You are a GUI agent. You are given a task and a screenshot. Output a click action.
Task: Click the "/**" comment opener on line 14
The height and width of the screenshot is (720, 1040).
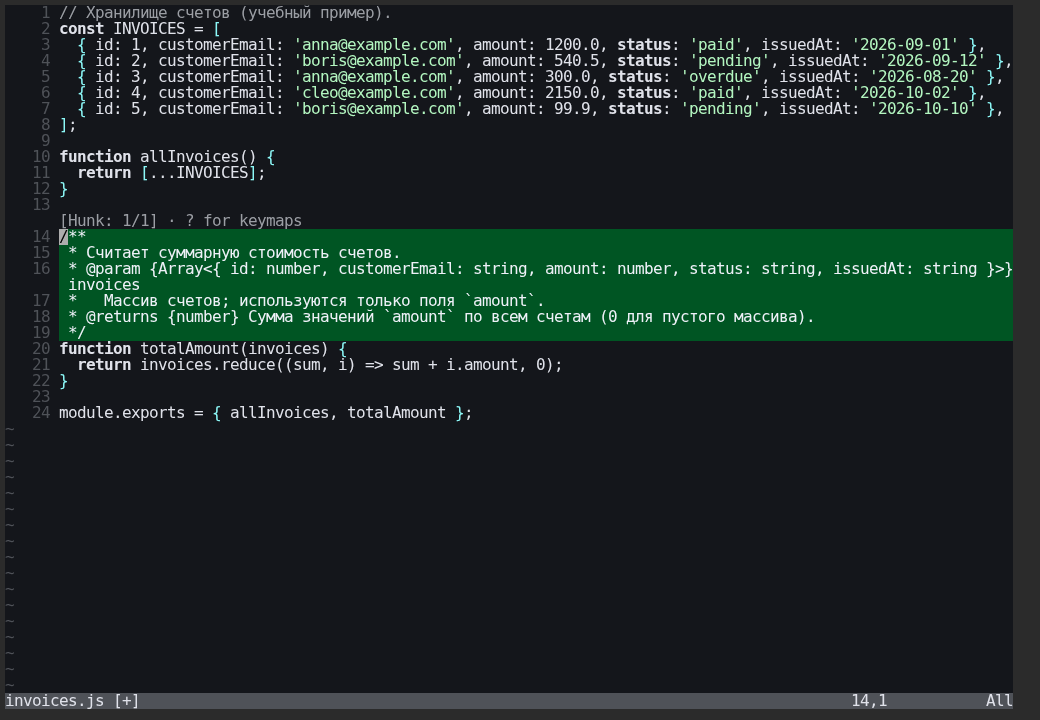(x=73, y=237)
